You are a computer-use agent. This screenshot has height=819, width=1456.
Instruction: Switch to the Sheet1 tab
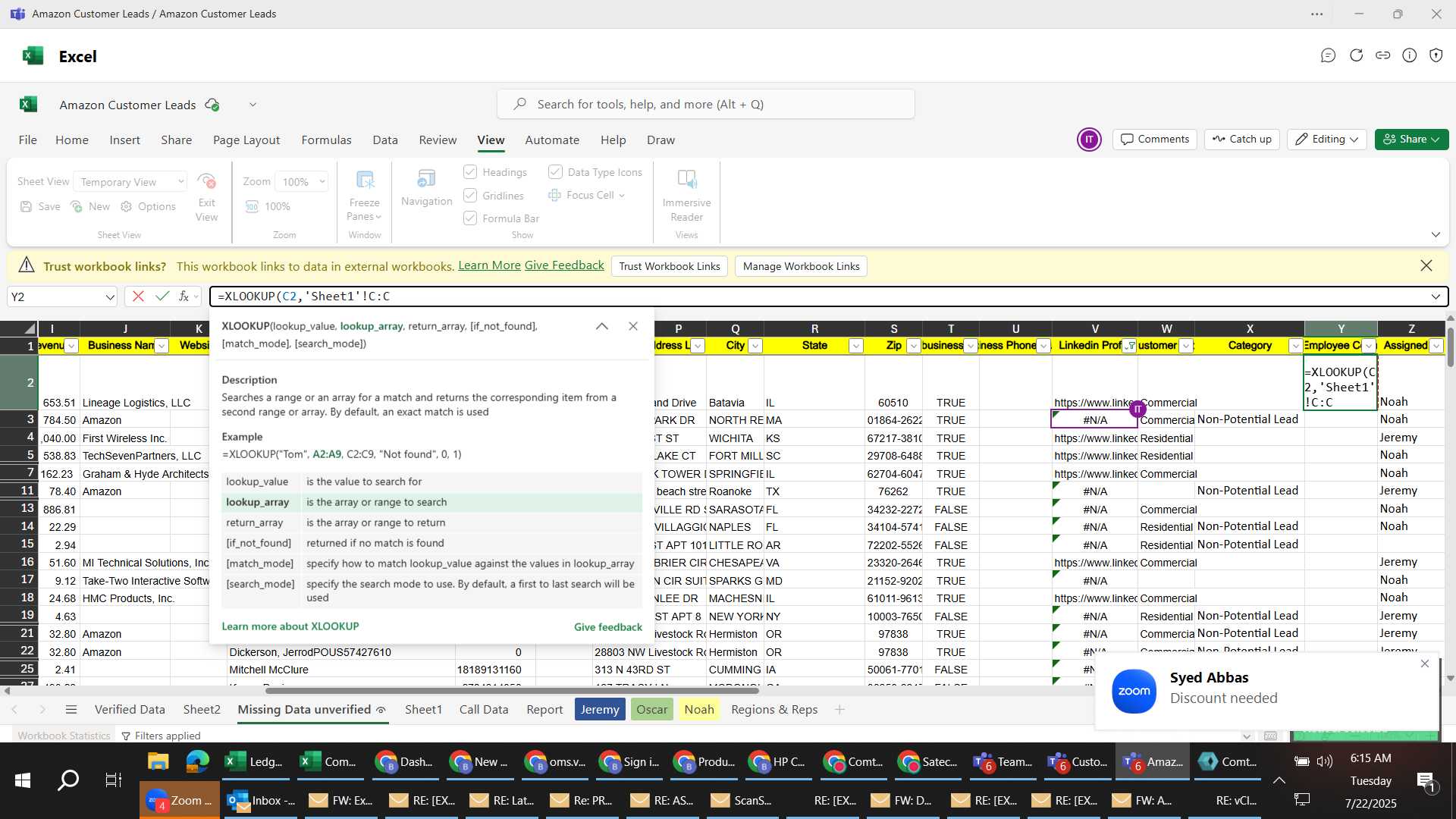(423, 710)
